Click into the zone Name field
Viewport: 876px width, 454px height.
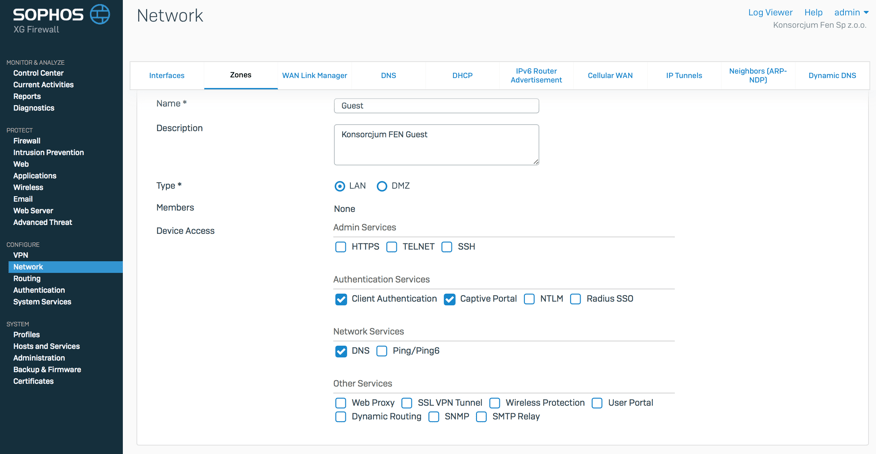436,105
